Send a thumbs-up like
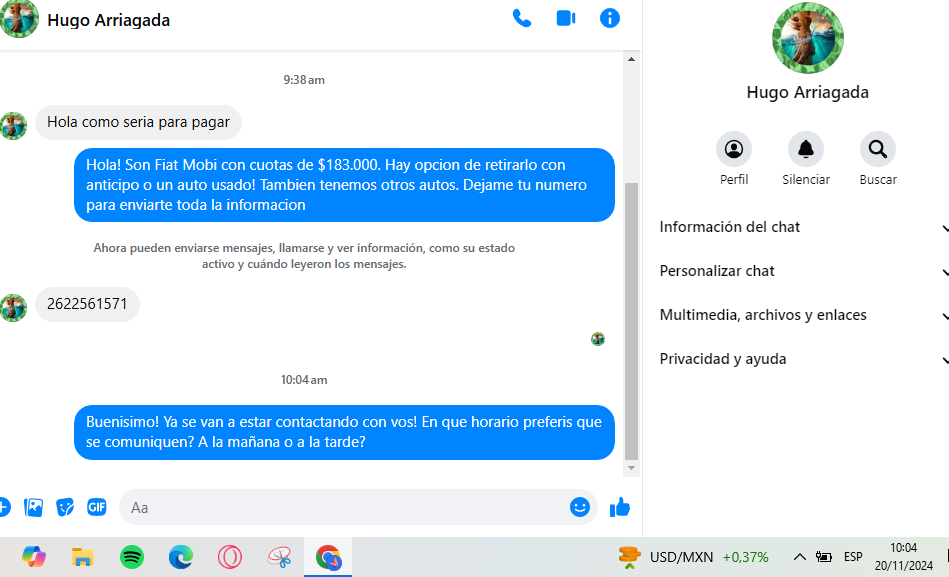The width and height of the screenshot is (949, 577). (620, 507)
